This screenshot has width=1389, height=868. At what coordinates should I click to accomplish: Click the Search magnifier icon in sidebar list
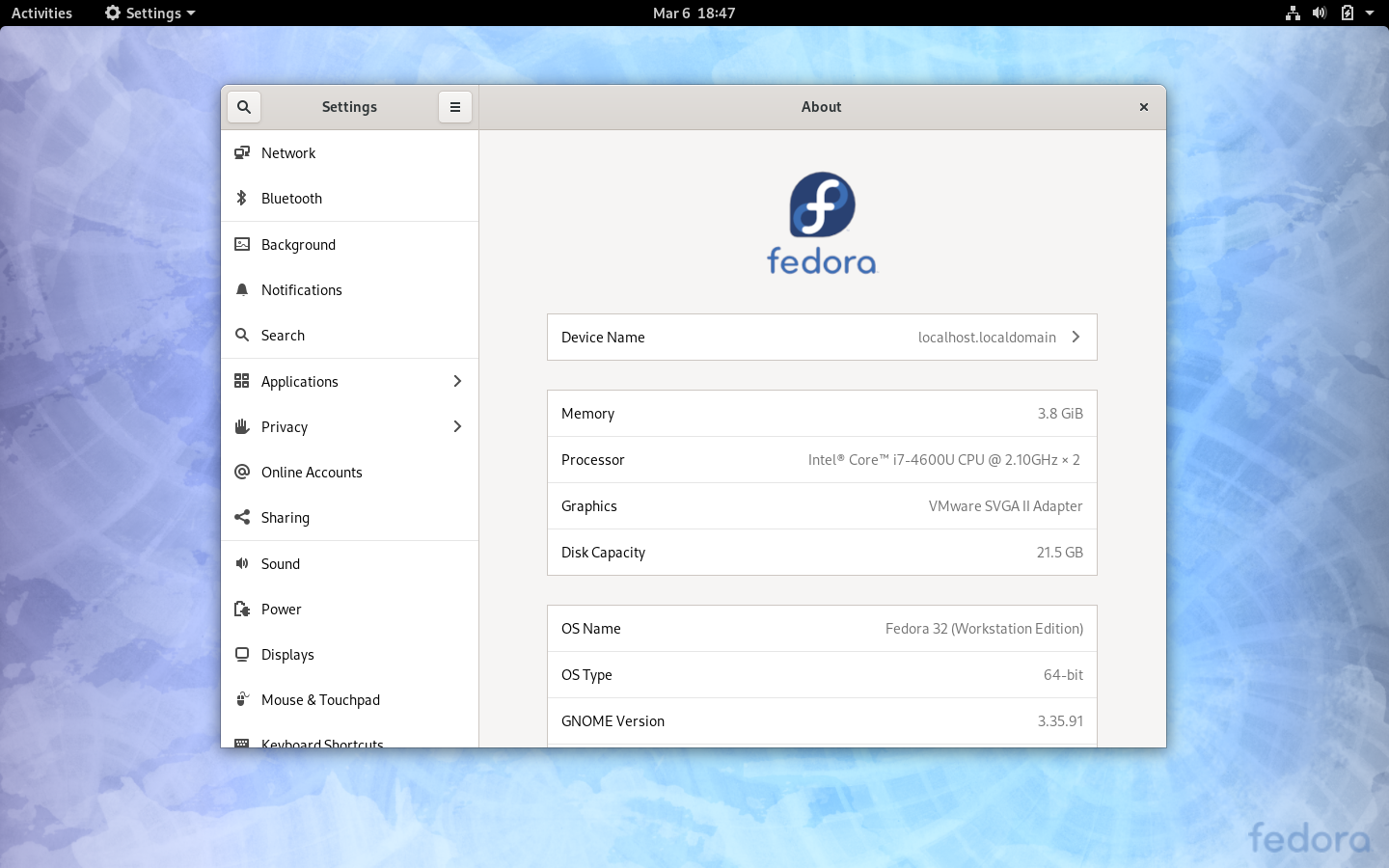[x=242, y=335]
